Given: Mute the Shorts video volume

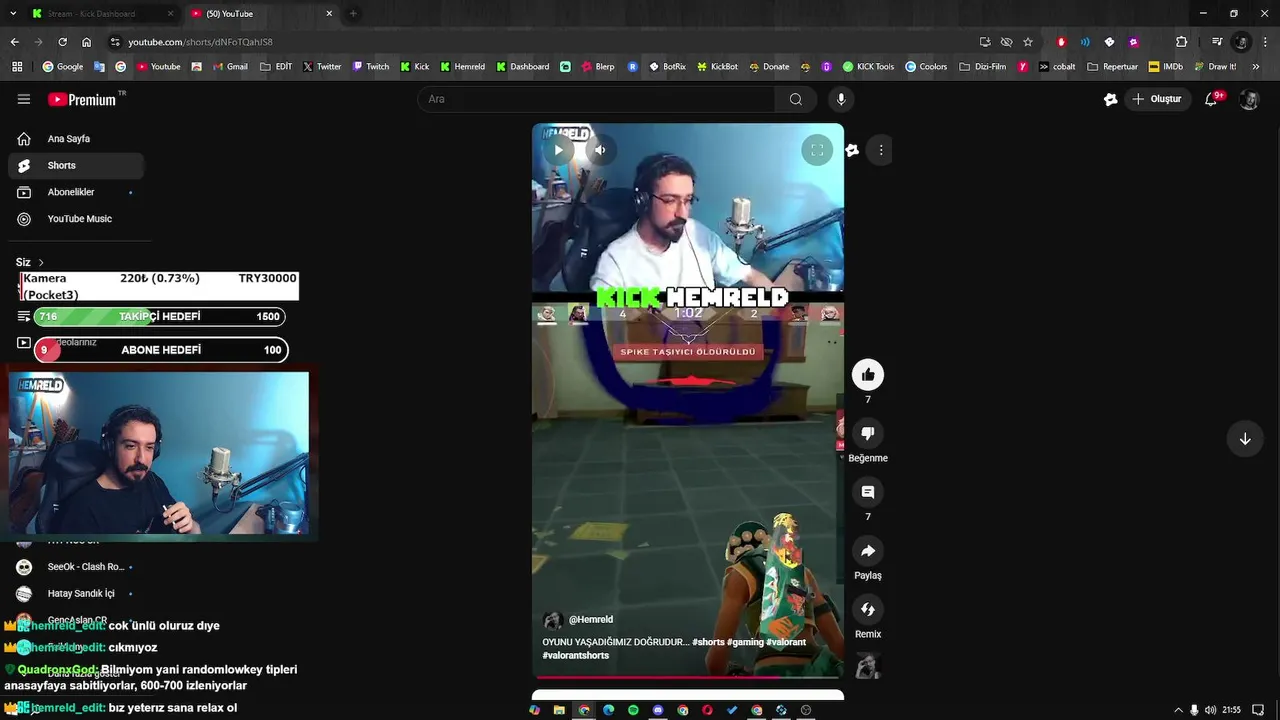Looking at the screenshot, I should [600, 150].
